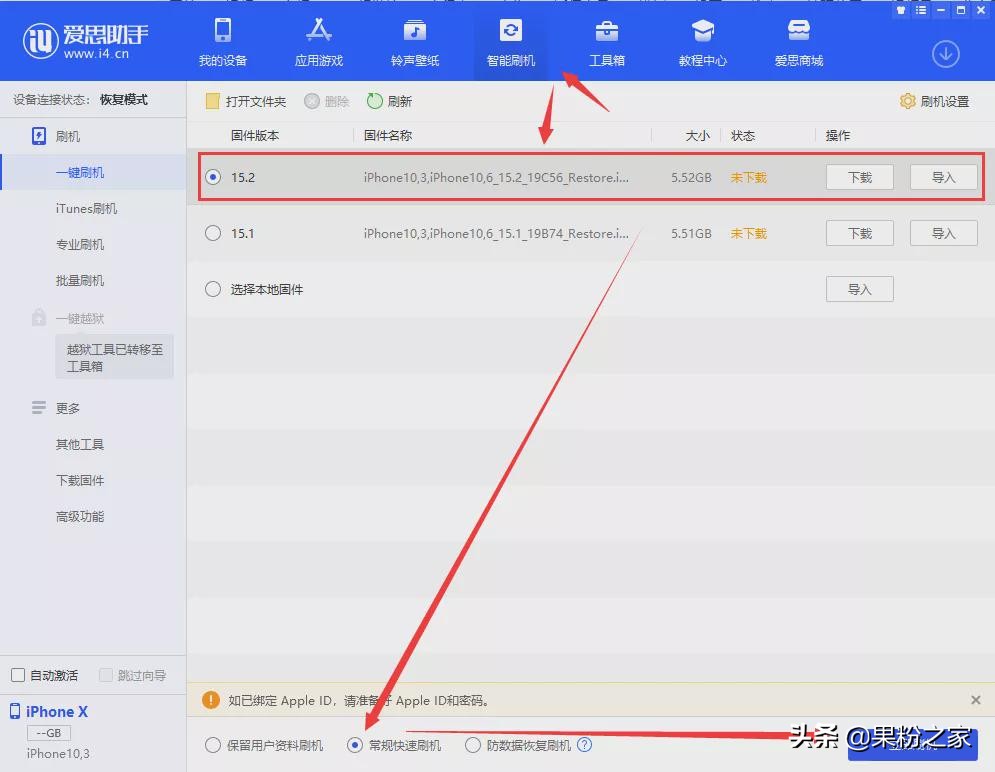The height and width of the screenshot is (772, 995).
Task: Open 刷机设置 flash settings gear
Action: pyautogui.click(x=933, y=100)
